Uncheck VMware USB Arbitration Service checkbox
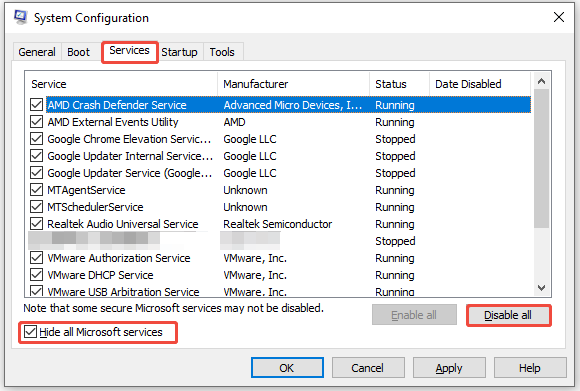 [x=36, y=291]
